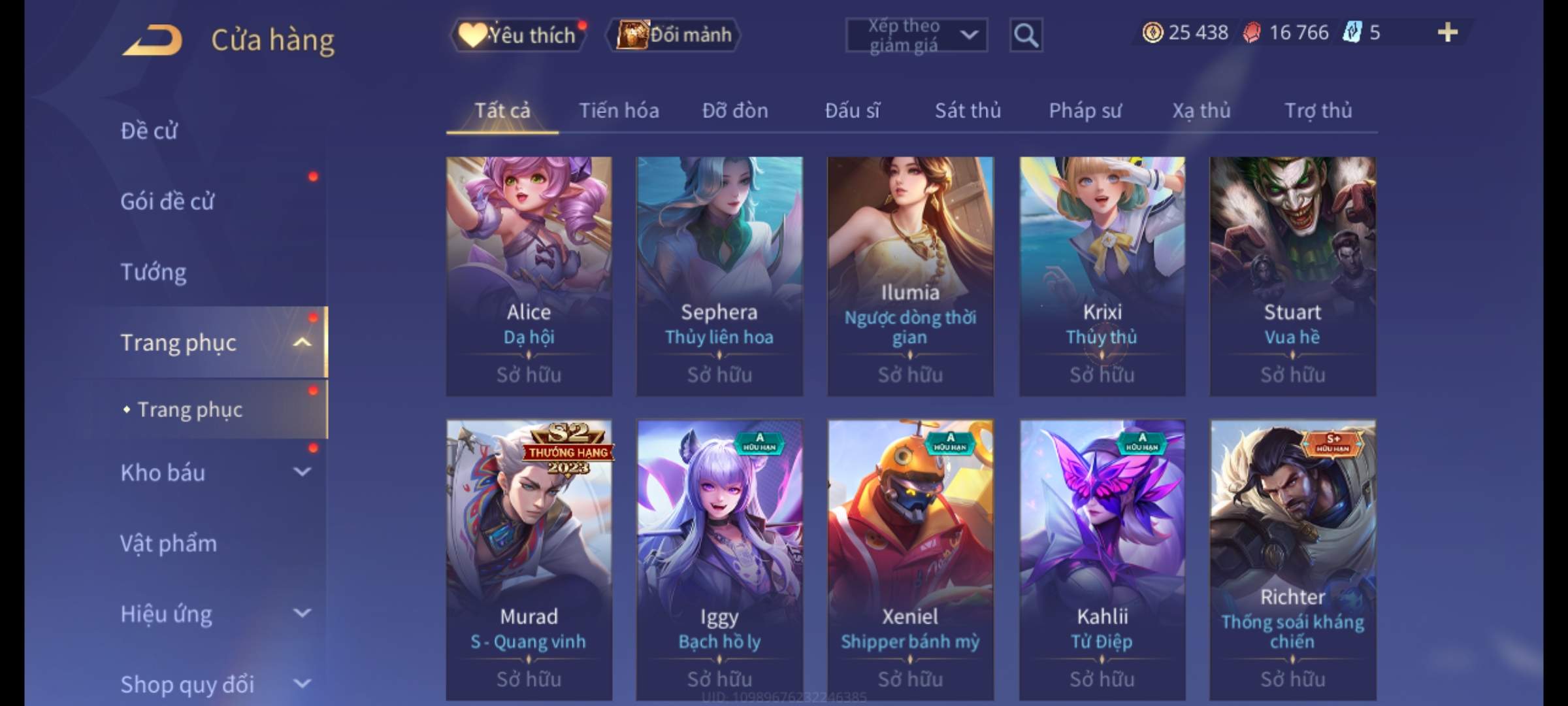
Task: Open the search magnifier icon
Action: click(1026, 35)
